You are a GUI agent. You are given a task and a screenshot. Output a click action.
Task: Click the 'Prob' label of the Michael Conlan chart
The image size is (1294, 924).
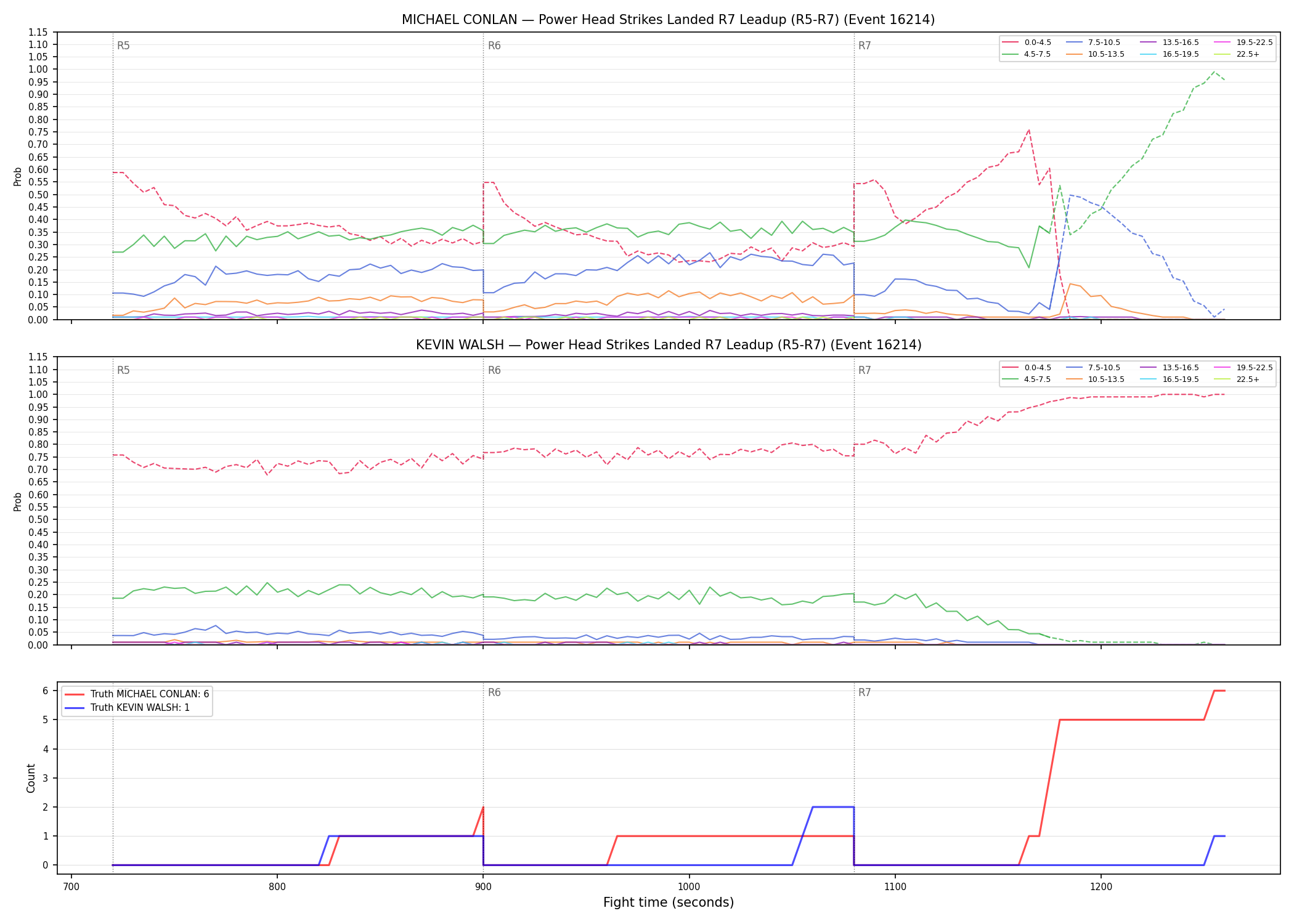coord(18,177)
